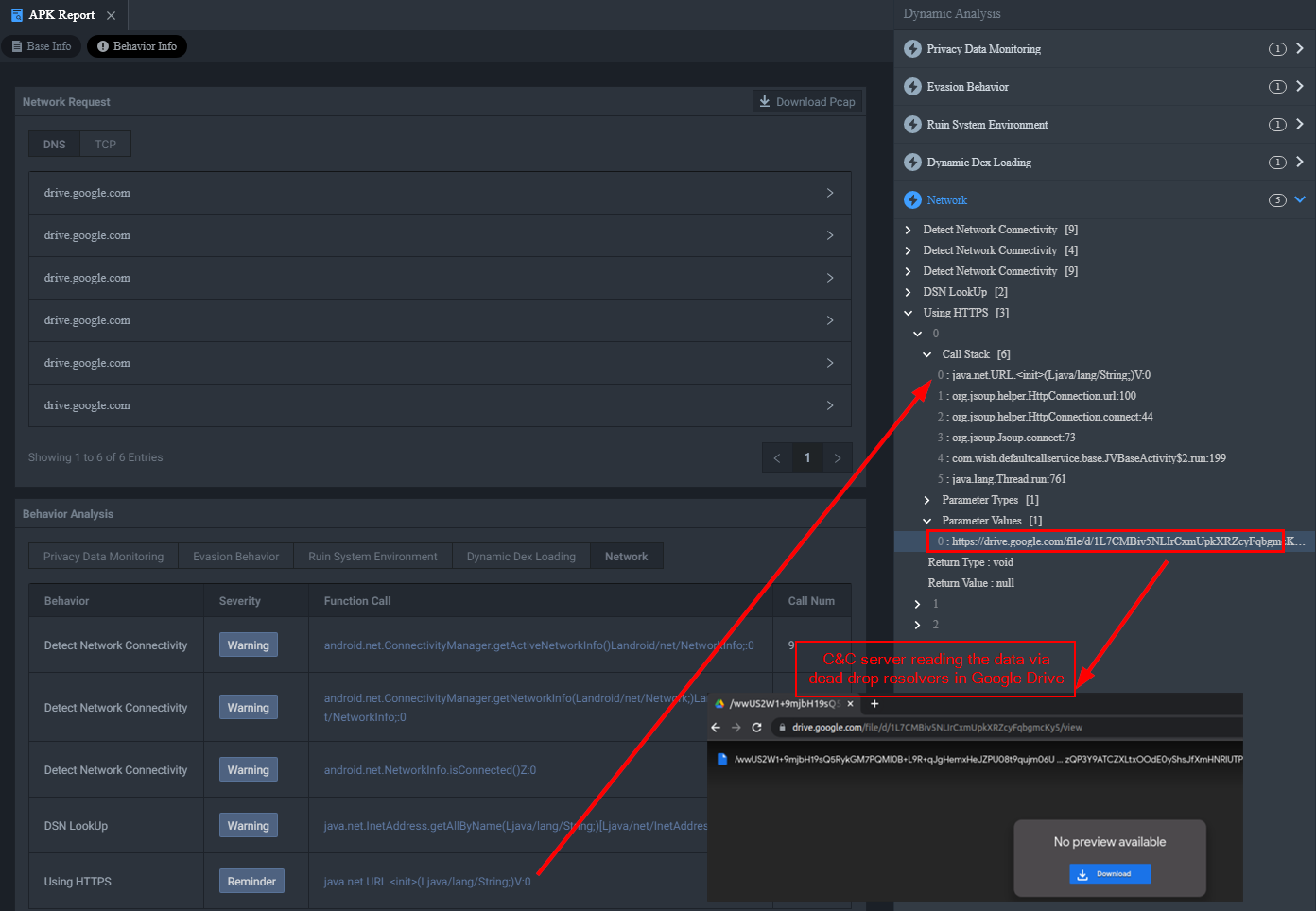This screenshot has width=1316, height=911.
Task: Reload the Google Drive browser page
Action: point(756,728)
